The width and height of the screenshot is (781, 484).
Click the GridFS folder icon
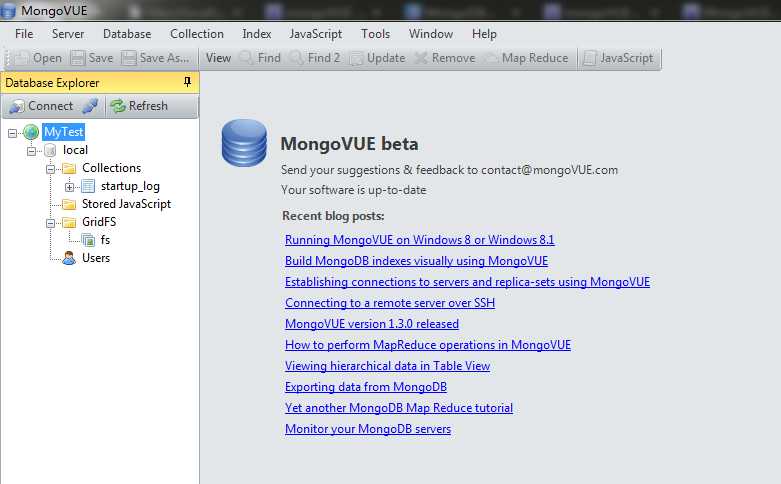pos(69,222)
